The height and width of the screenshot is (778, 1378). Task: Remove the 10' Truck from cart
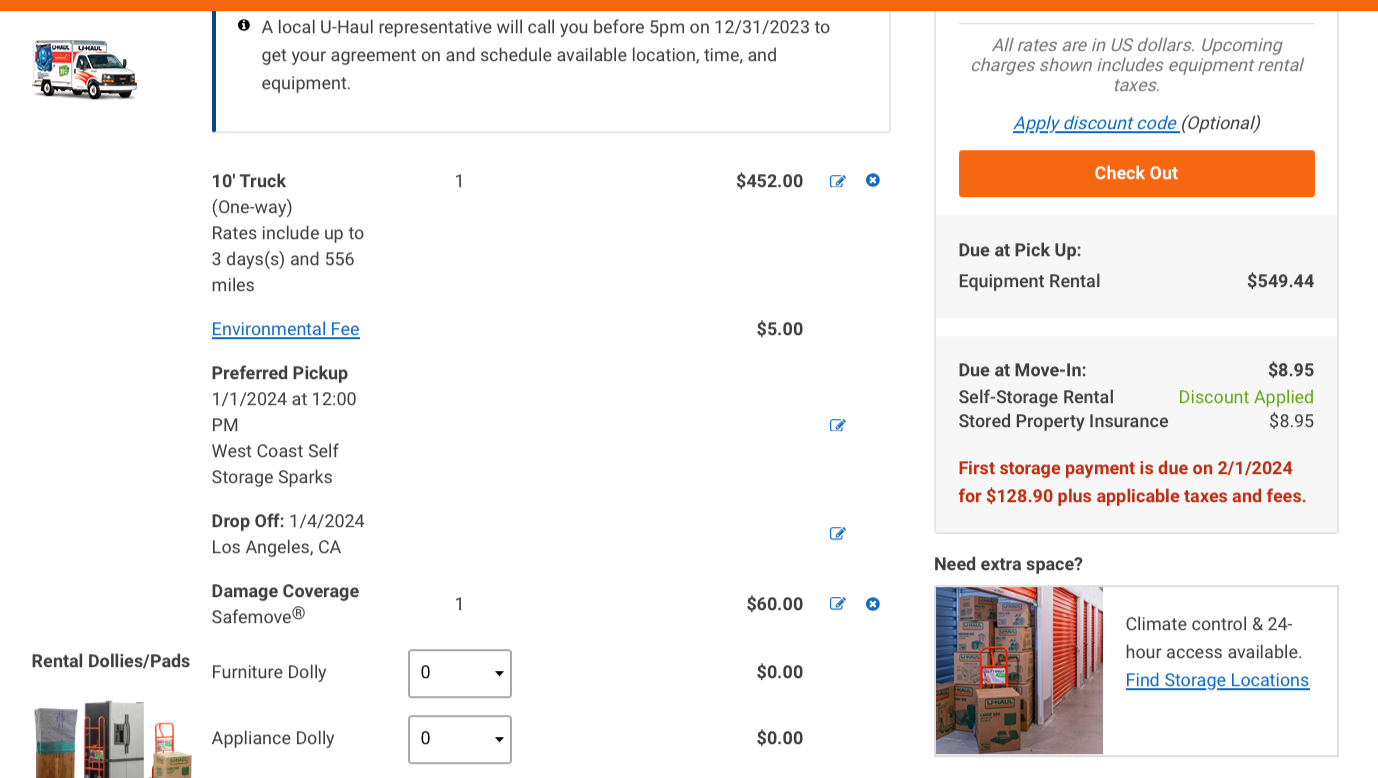pos(873,180)
